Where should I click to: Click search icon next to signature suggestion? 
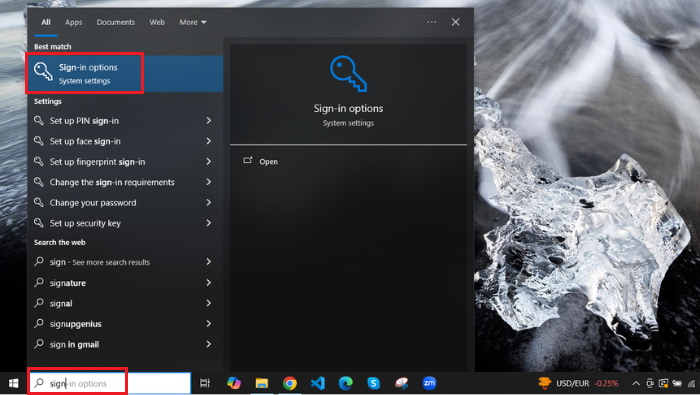tap(39, 282)
